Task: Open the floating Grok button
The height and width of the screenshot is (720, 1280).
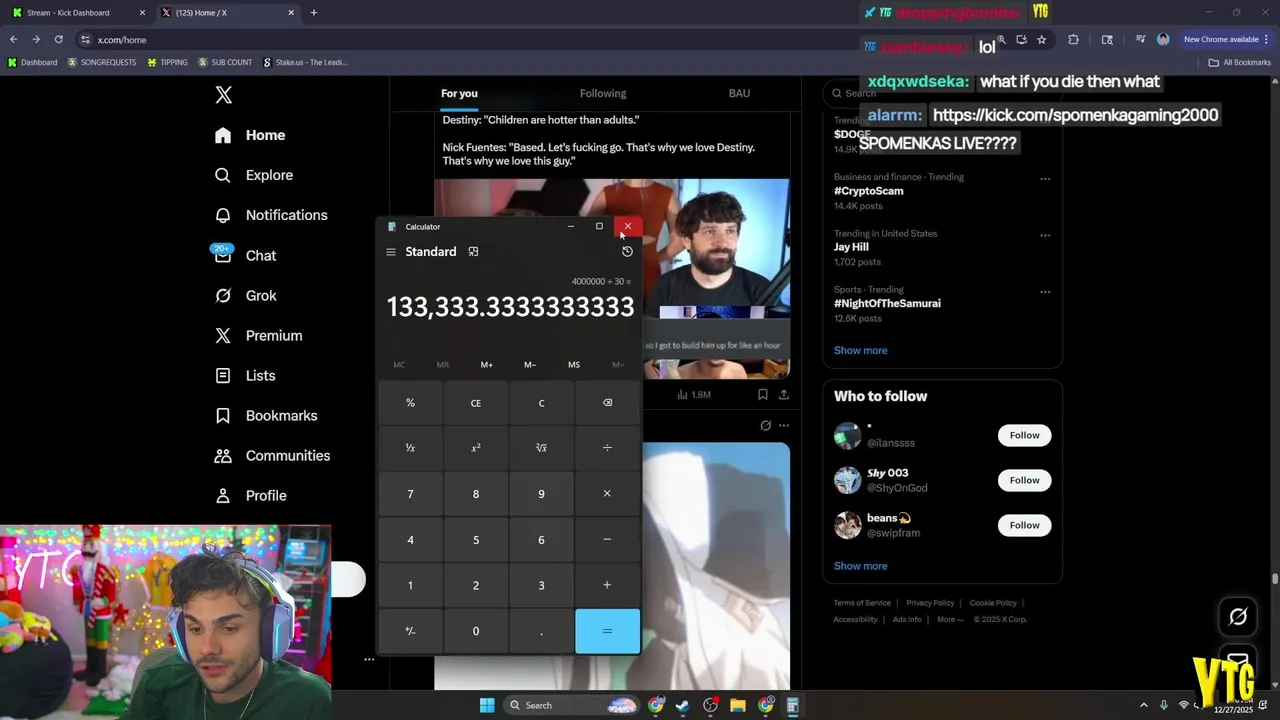Action: pos(1238,617)
